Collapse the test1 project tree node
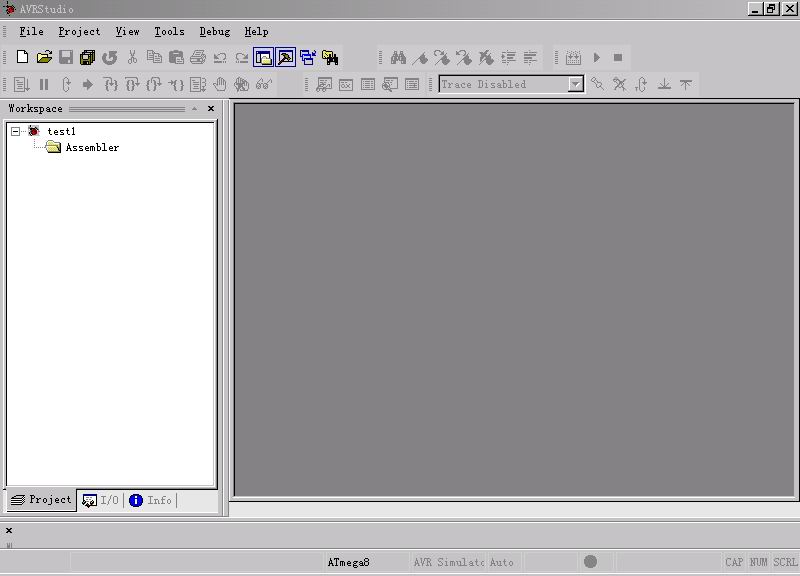This screenshot has height=576, width=800. click(x=16, y=131)
